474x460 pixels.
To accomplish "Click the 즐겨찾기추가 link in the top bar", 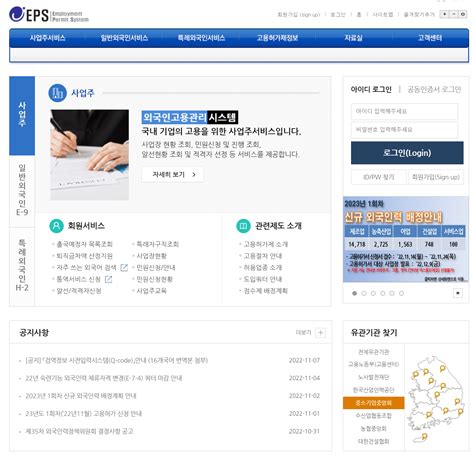I will click(419, 15).
